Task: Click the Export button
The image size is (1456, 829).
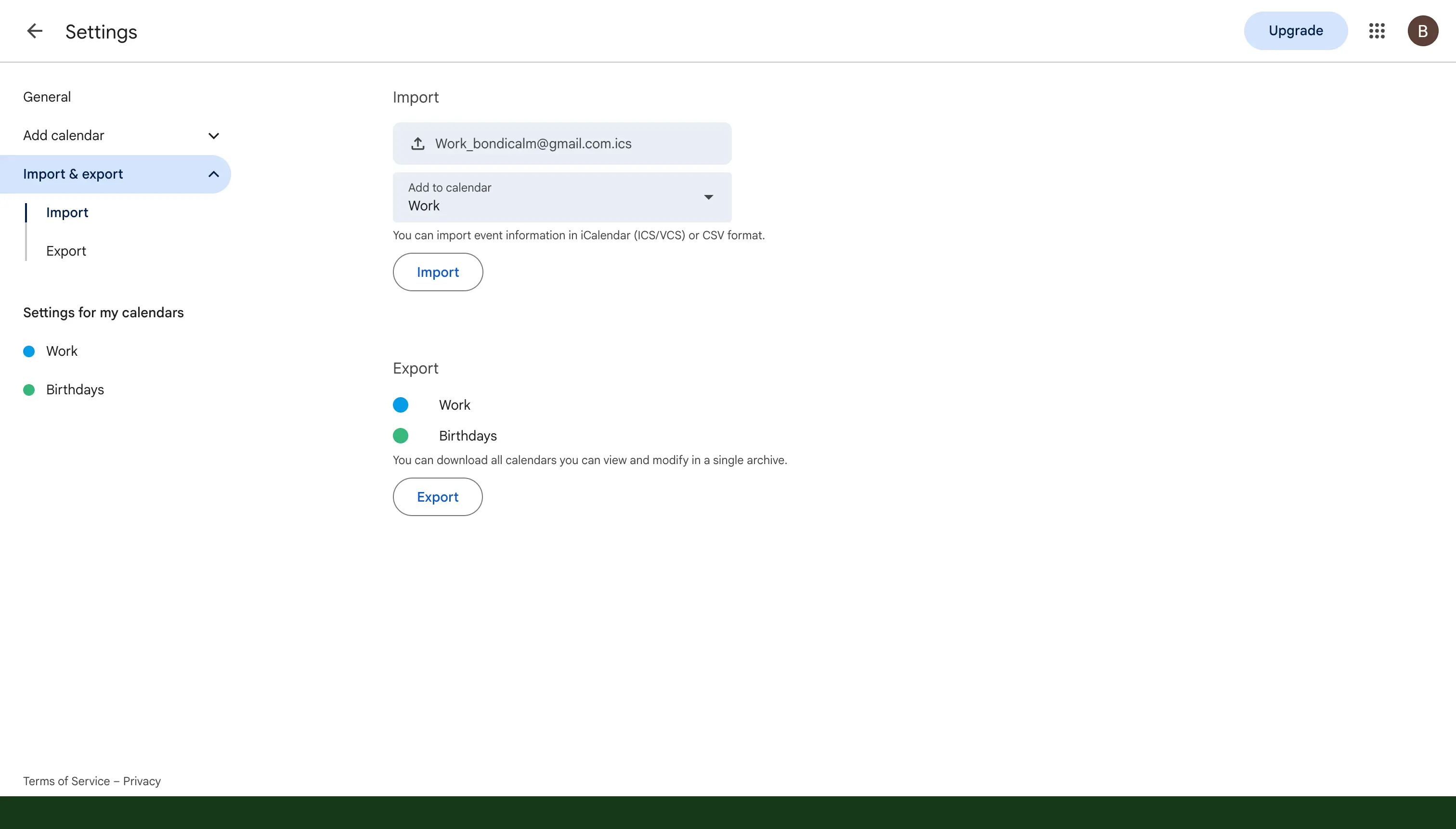Action: click(x=437, y=497)
